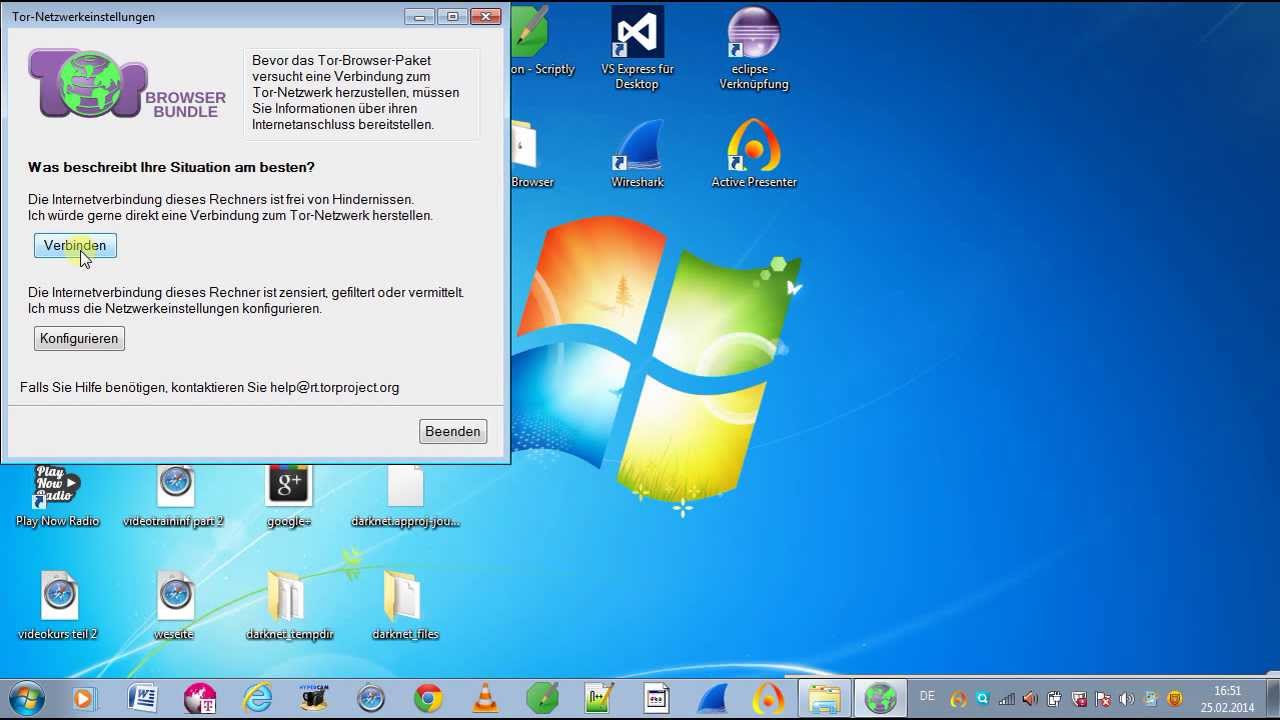The width and height of the screenshot is (1280, 720).
Task: Open VS Express für Desktop shortcut
Action: click(x=637, y=48)
